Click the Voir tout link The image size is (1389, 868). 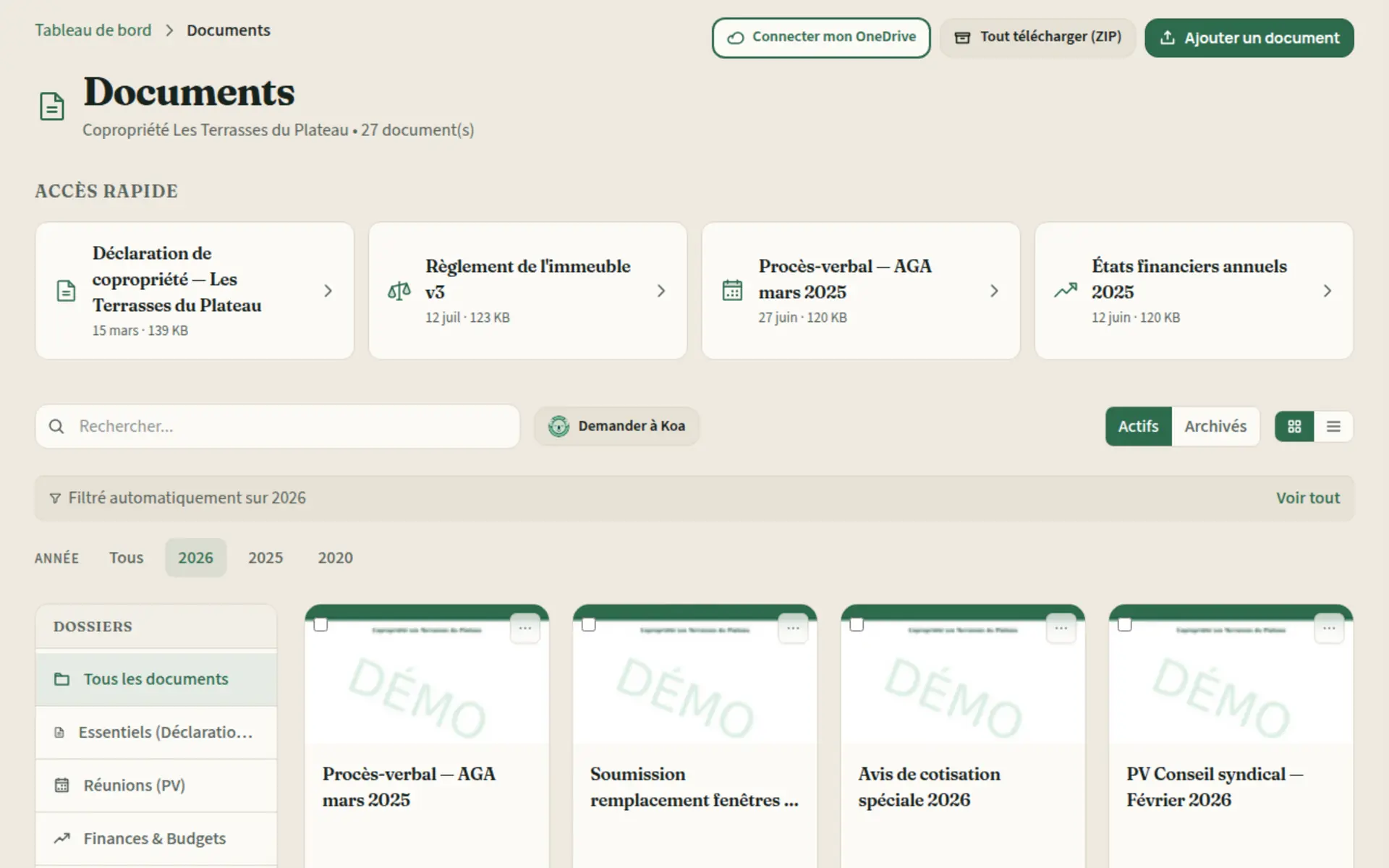(1308, 498)
